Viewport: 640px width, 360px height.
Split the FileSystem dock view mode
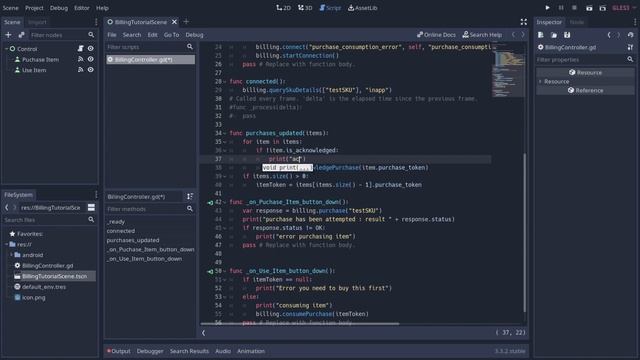coord(91,207)
